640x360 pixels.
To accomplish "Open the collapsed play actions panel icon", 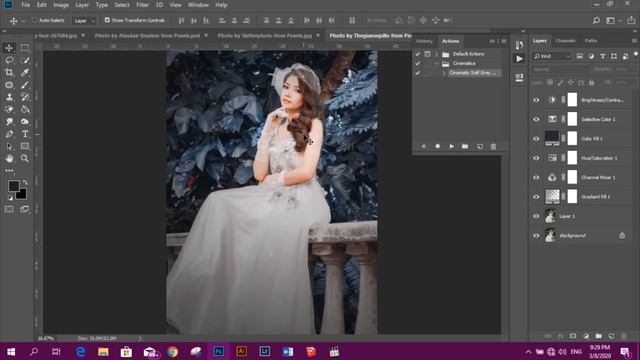I will 519,59.
